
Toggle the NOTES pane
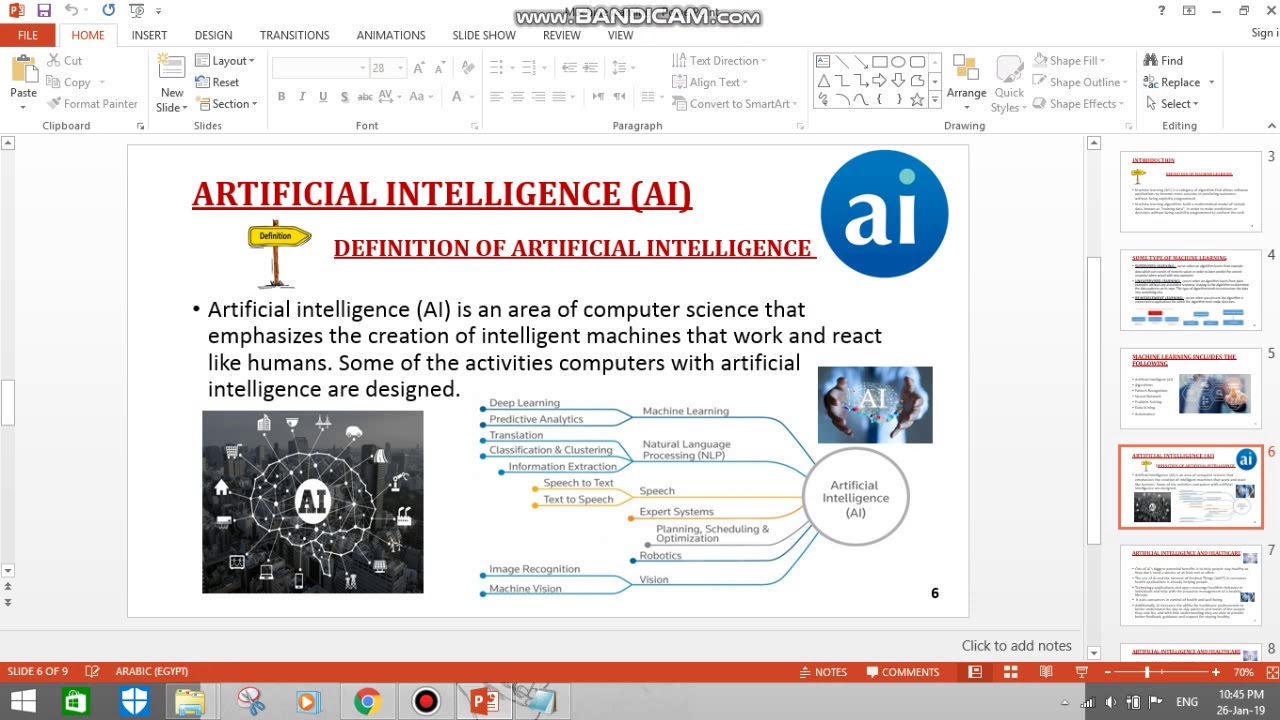822,672
